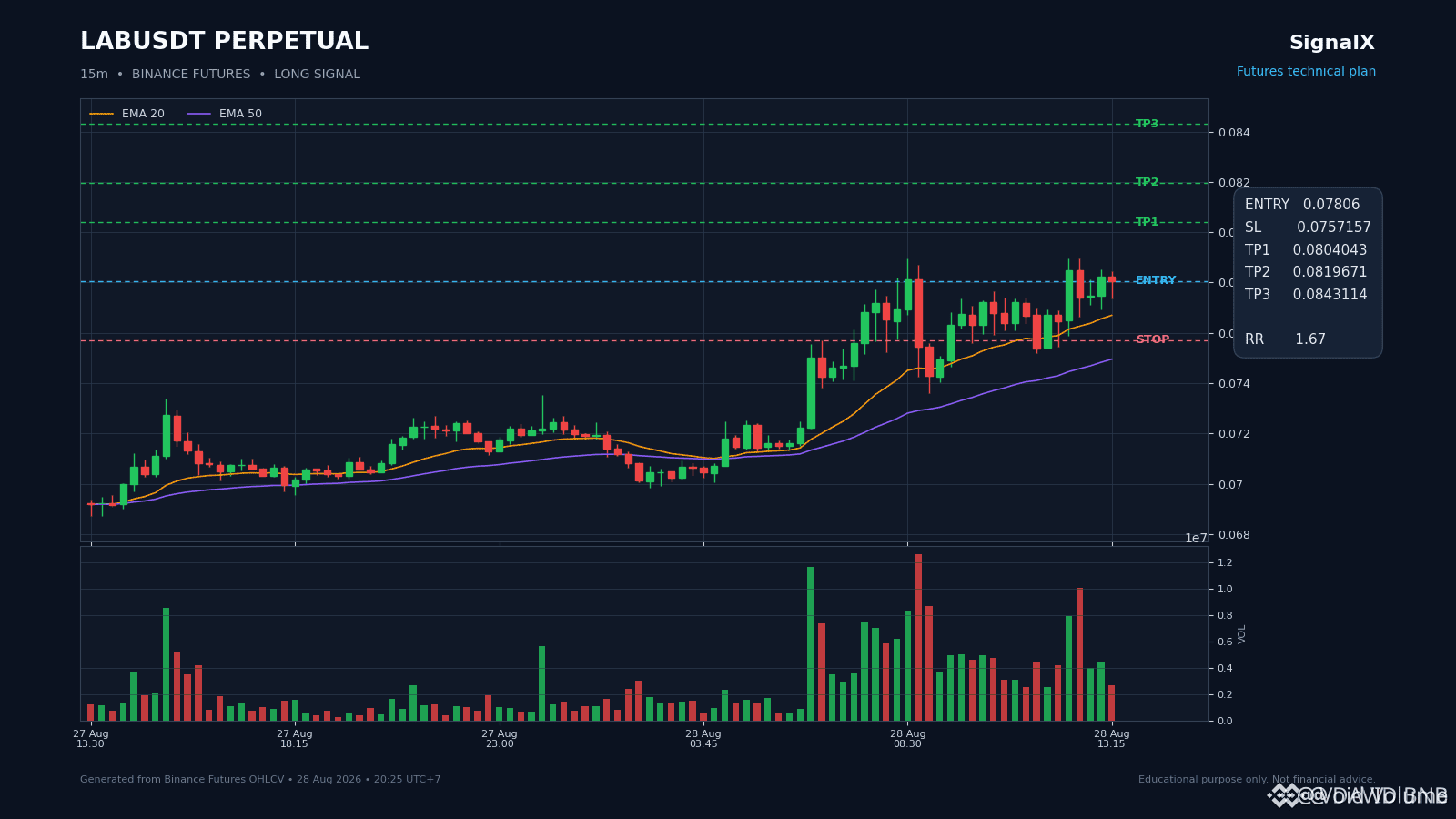Screen dimensions: 1456x819
Task: Select the EMA 50 legend label
Action: point(240,114)
